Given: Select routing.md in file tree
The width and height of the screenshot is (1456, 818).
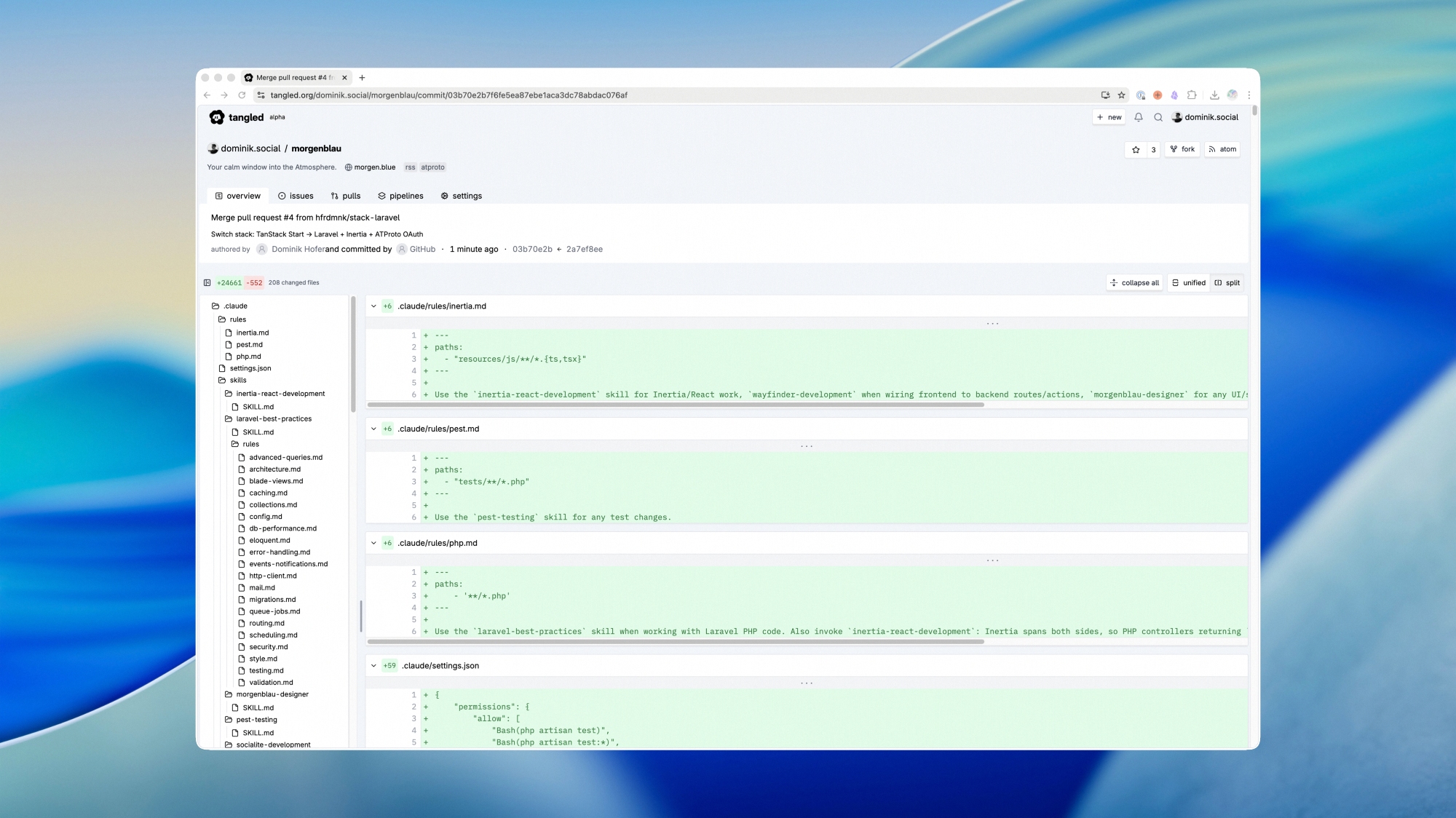Looking at the screenshot, I should point(261,624).
